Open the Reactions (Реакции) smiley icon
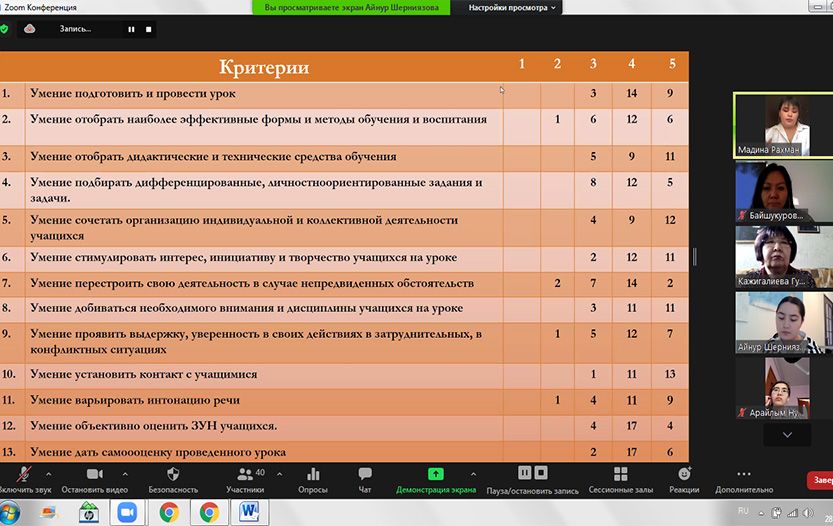Screen dimensions: 833x526 coord(684,474)
